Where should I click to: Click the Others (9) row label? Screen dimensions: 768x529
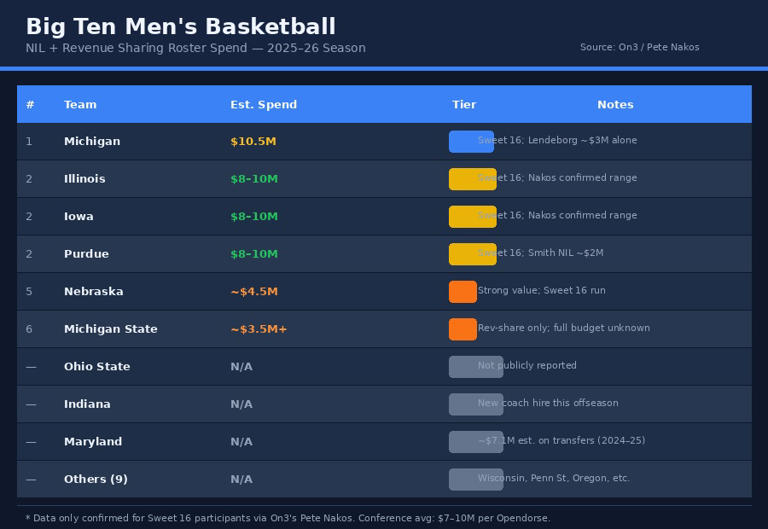click(95, 480)
